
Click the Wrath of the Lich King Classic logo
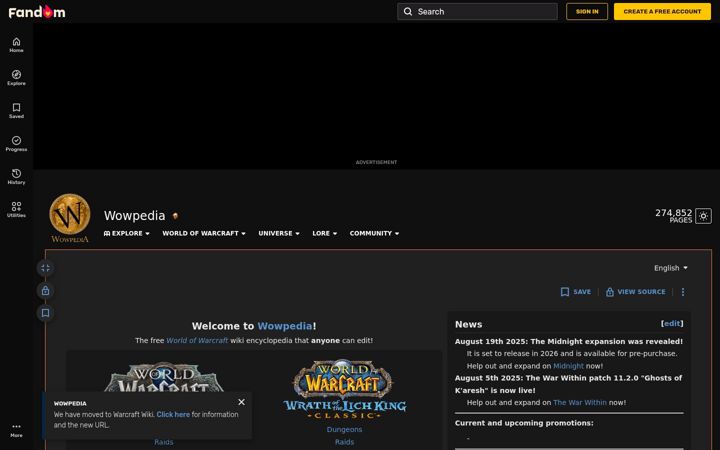click(344, 389)
